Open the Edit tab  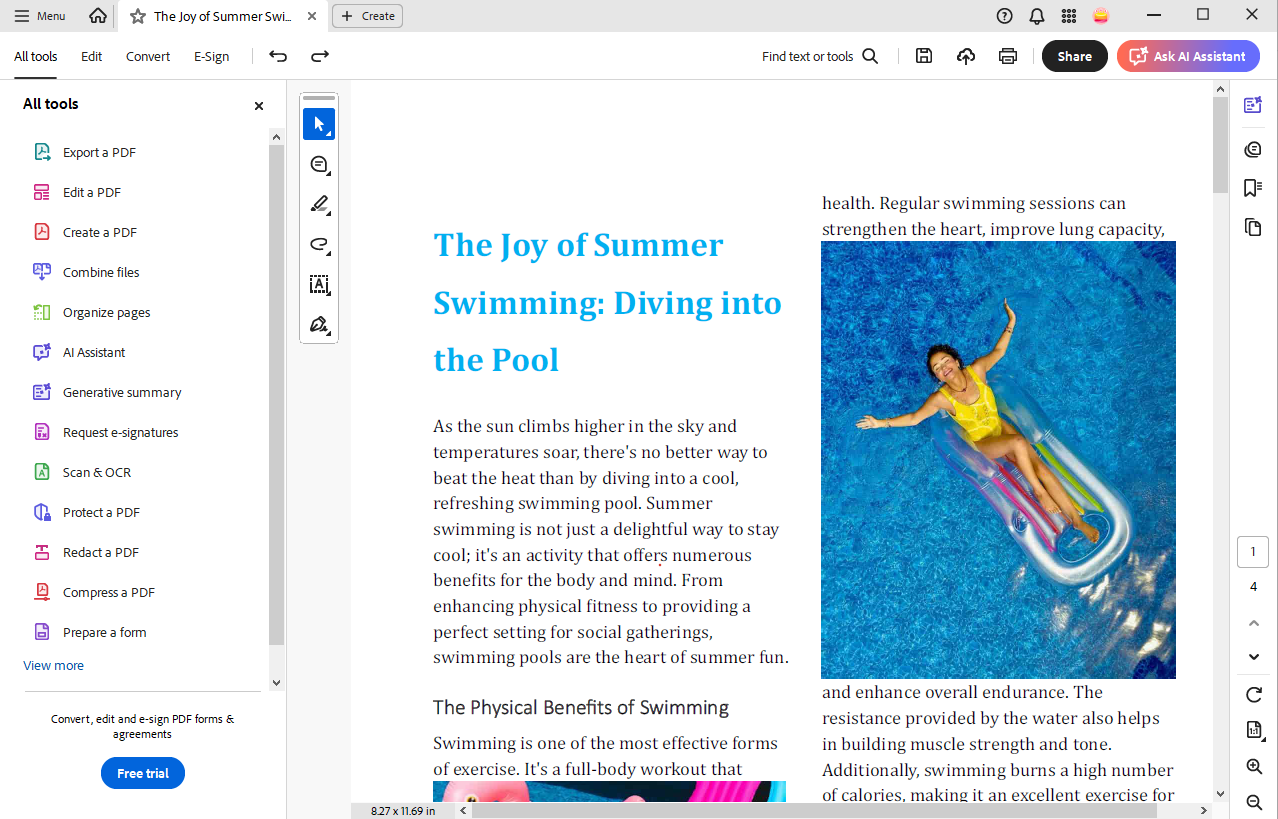pyautogui.click(x=92, y=57)
